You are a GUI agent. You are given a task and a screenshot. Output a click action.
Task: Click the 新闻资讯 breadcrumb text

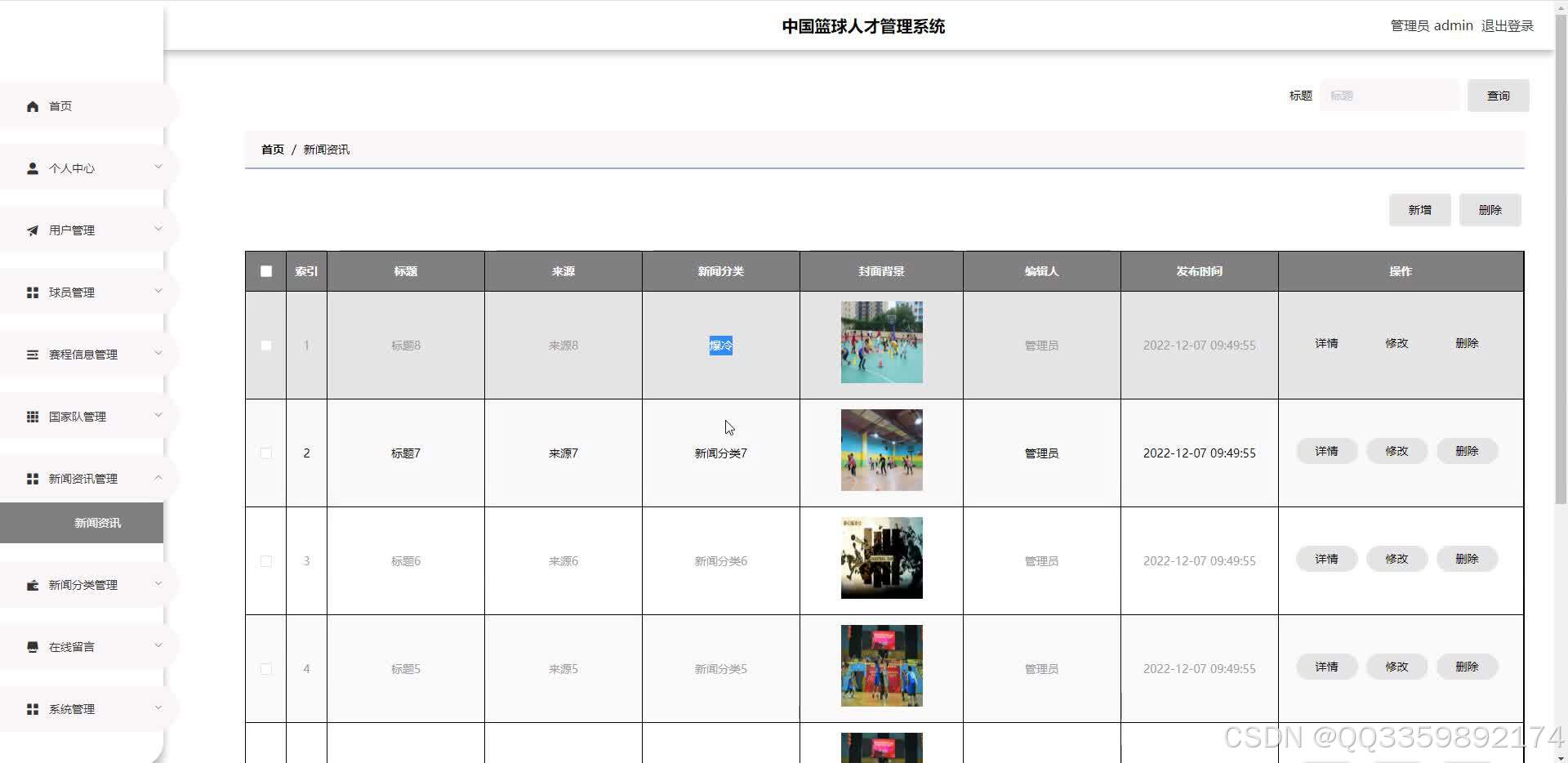point(327,149)
